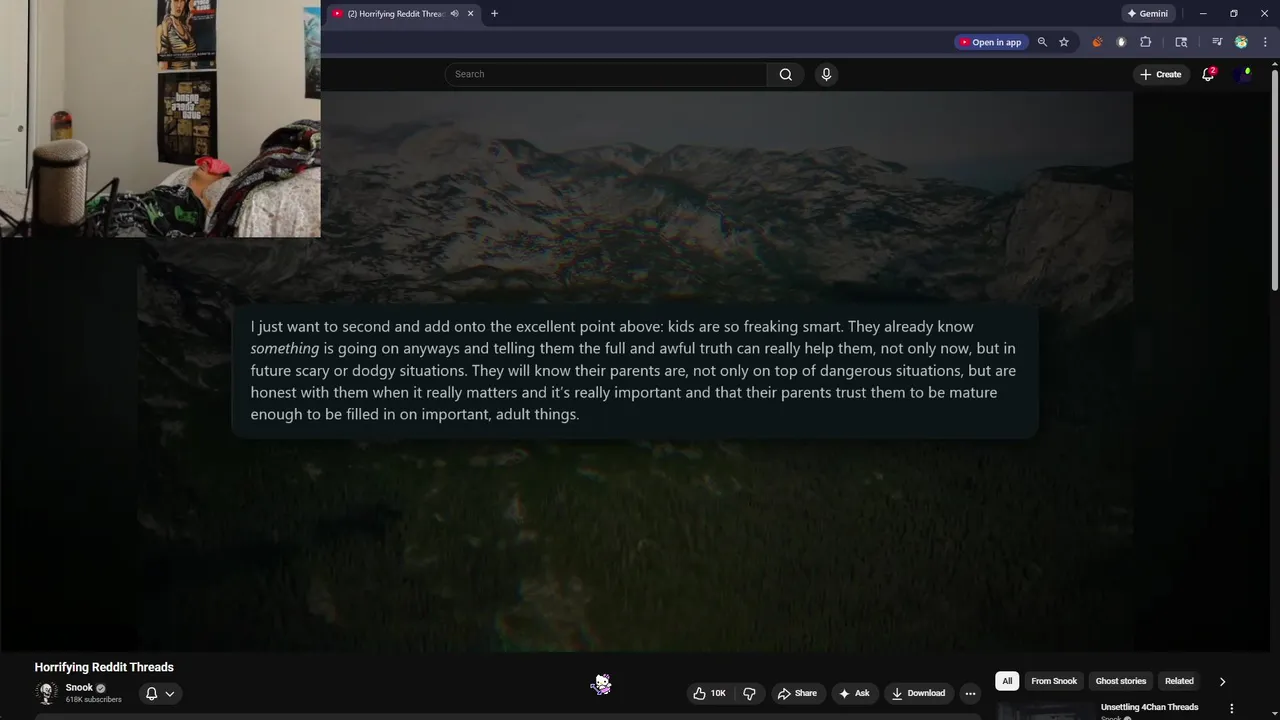1280x720 pixels.
Task: Open Chrome three-dot menu
Action: (x=1265, y=42)
